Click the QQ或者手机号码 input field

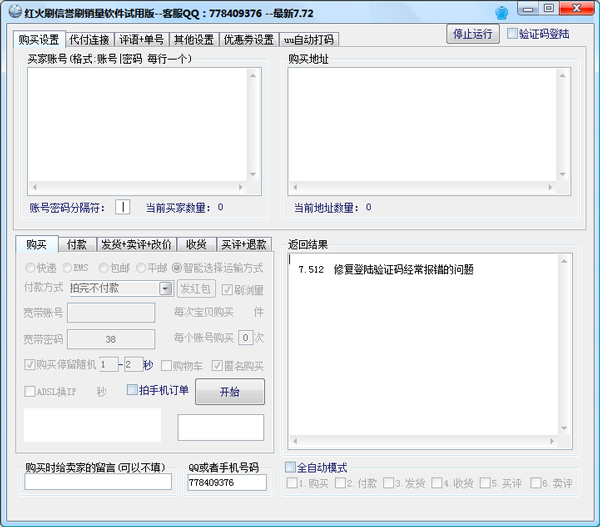pyautogui.click(x=226, y=483)
